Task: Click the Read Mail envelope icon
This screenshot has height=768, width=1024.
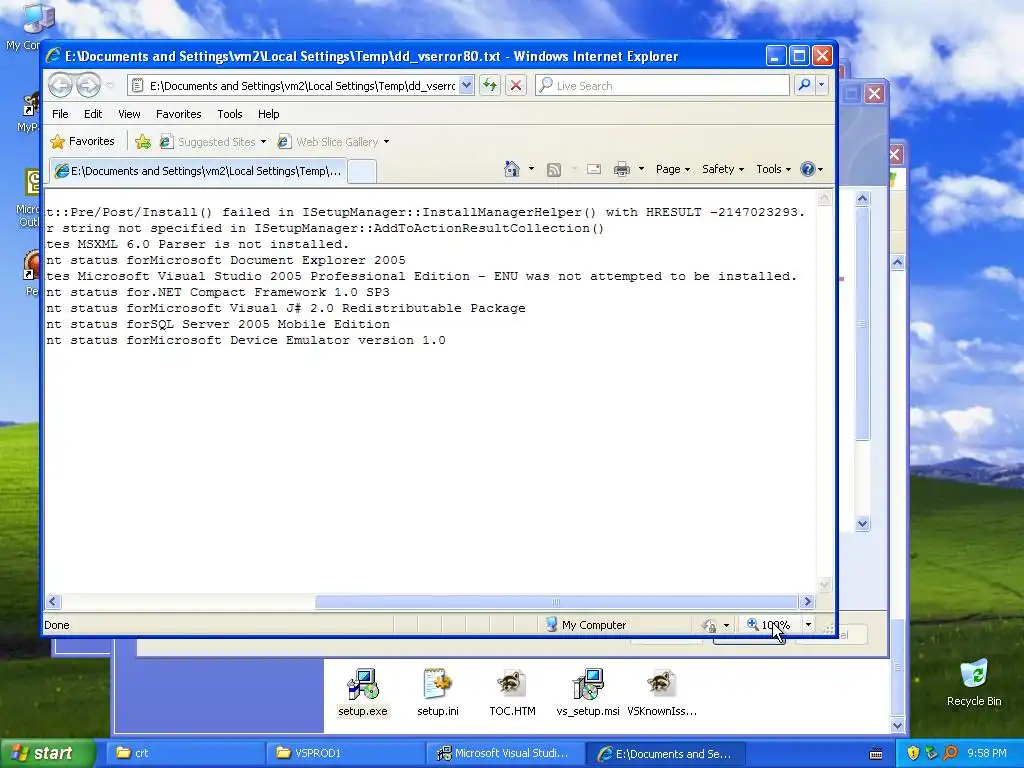Action: pos(594,169)
